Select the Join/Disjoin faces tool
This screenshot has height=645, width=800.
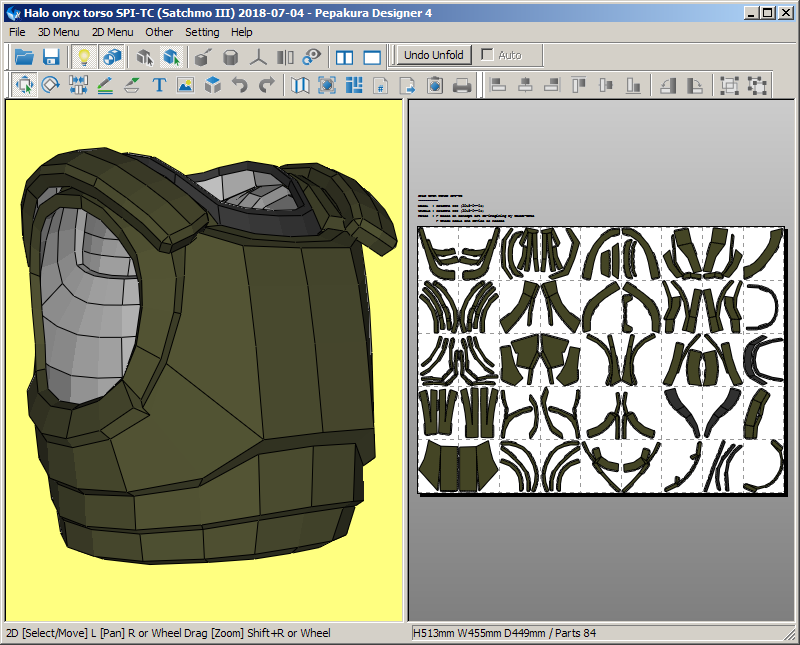78,85
